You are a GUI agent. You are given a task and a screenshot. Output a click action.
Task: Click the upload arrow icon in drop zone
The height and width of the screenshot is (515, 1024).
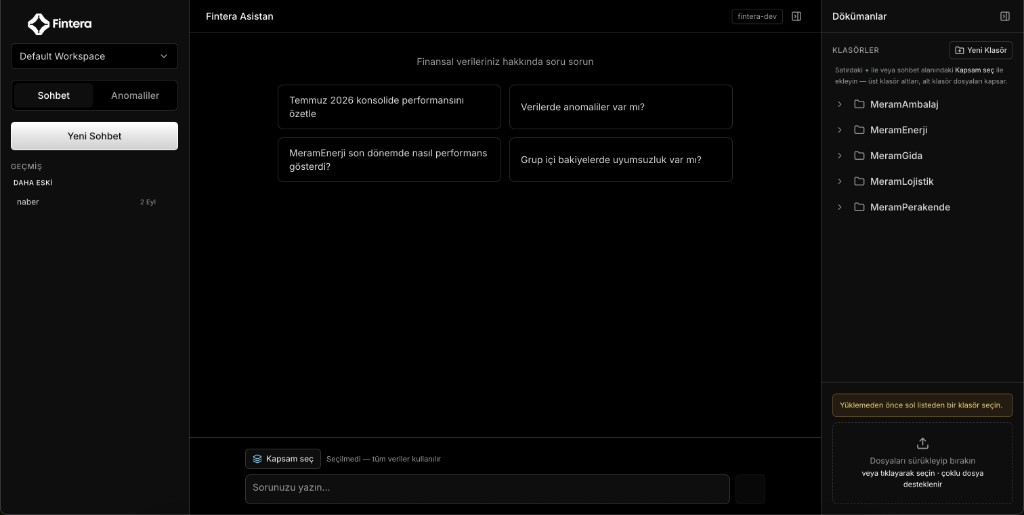coord(922,443)
